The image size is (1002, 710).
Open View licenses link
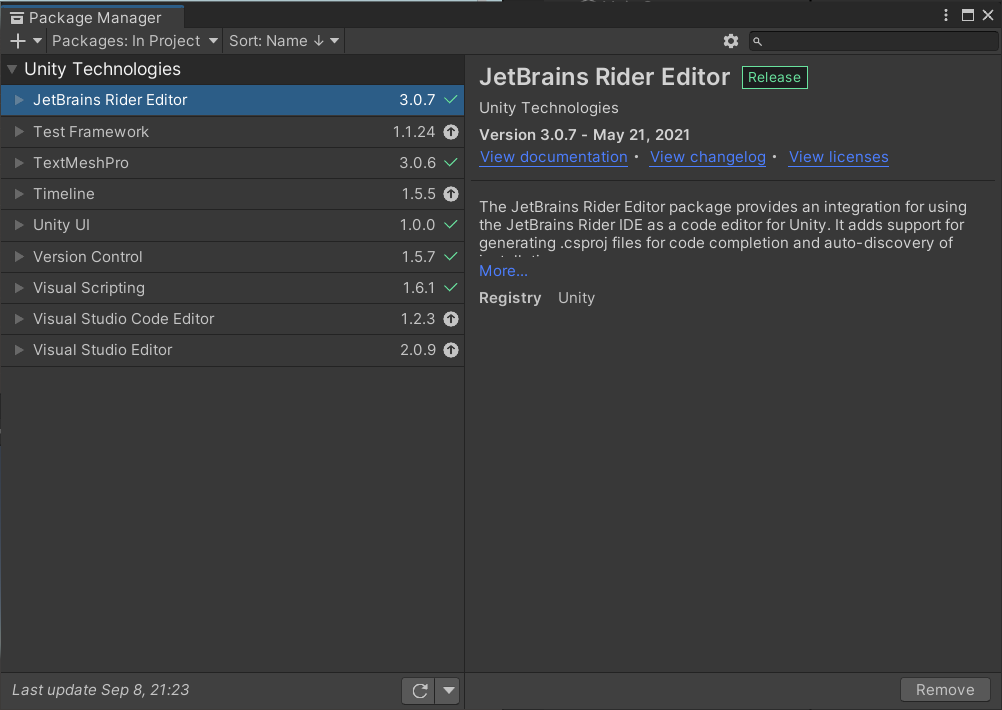[838, 157]
